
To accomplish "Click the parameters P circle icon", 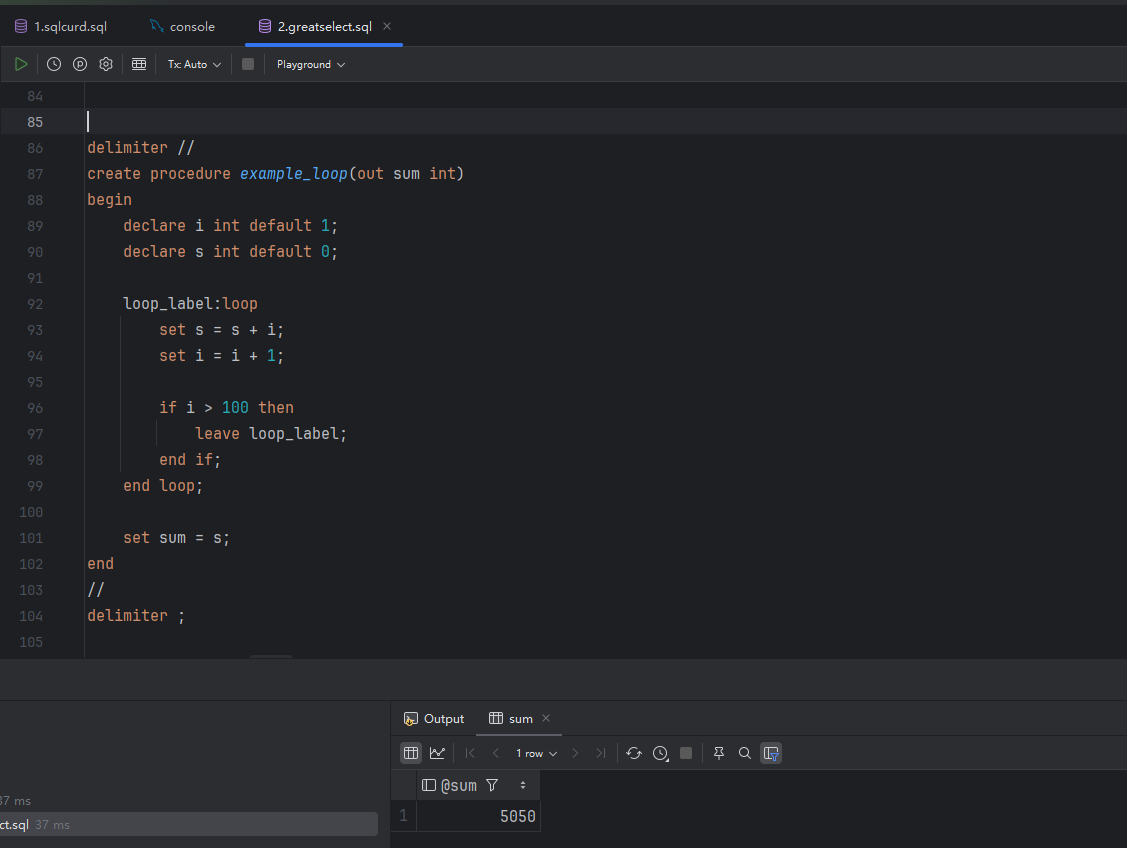I will pyautogui.click(x=80, y=64).
